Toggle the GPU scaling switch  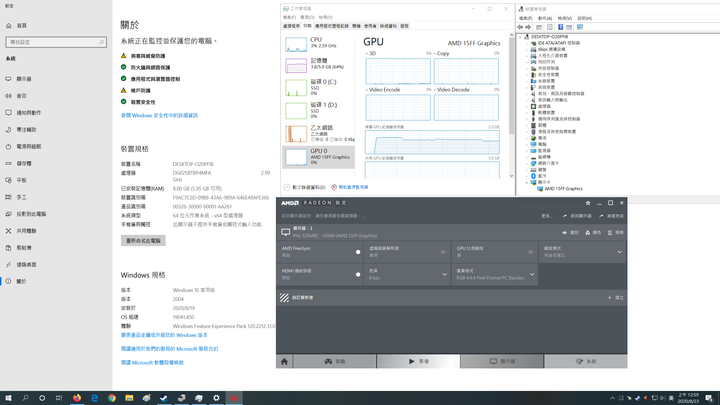point(531,252)
